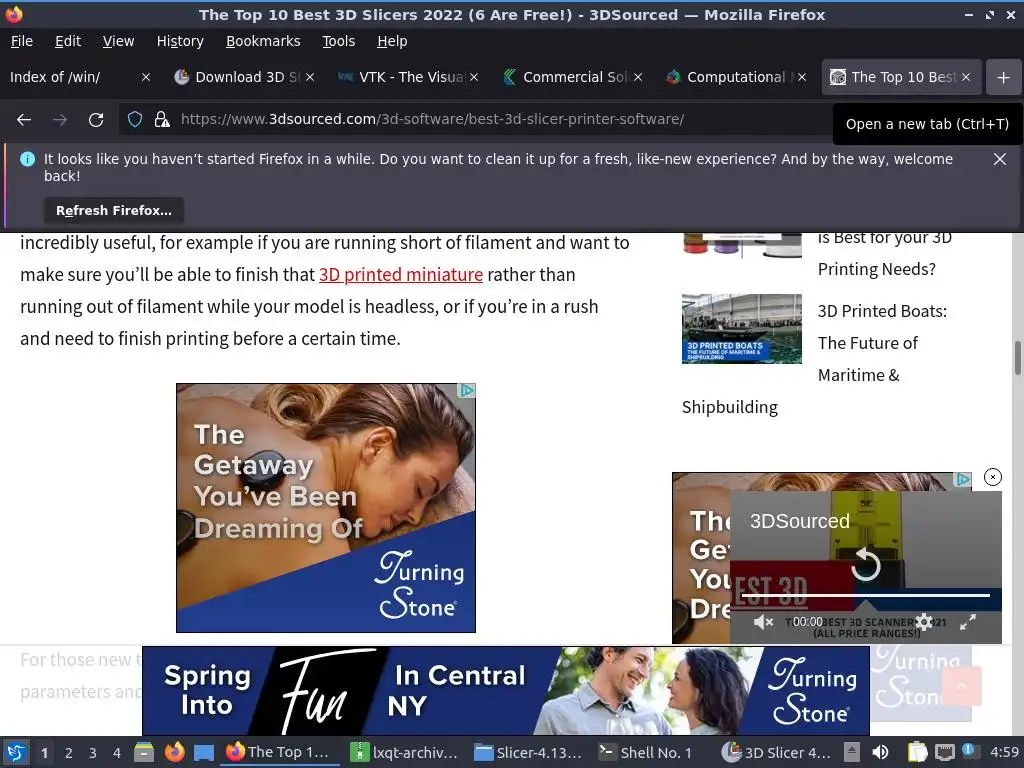
Task: Switch to 3D Slicer 4 application
Action: (x=777, y=753)
